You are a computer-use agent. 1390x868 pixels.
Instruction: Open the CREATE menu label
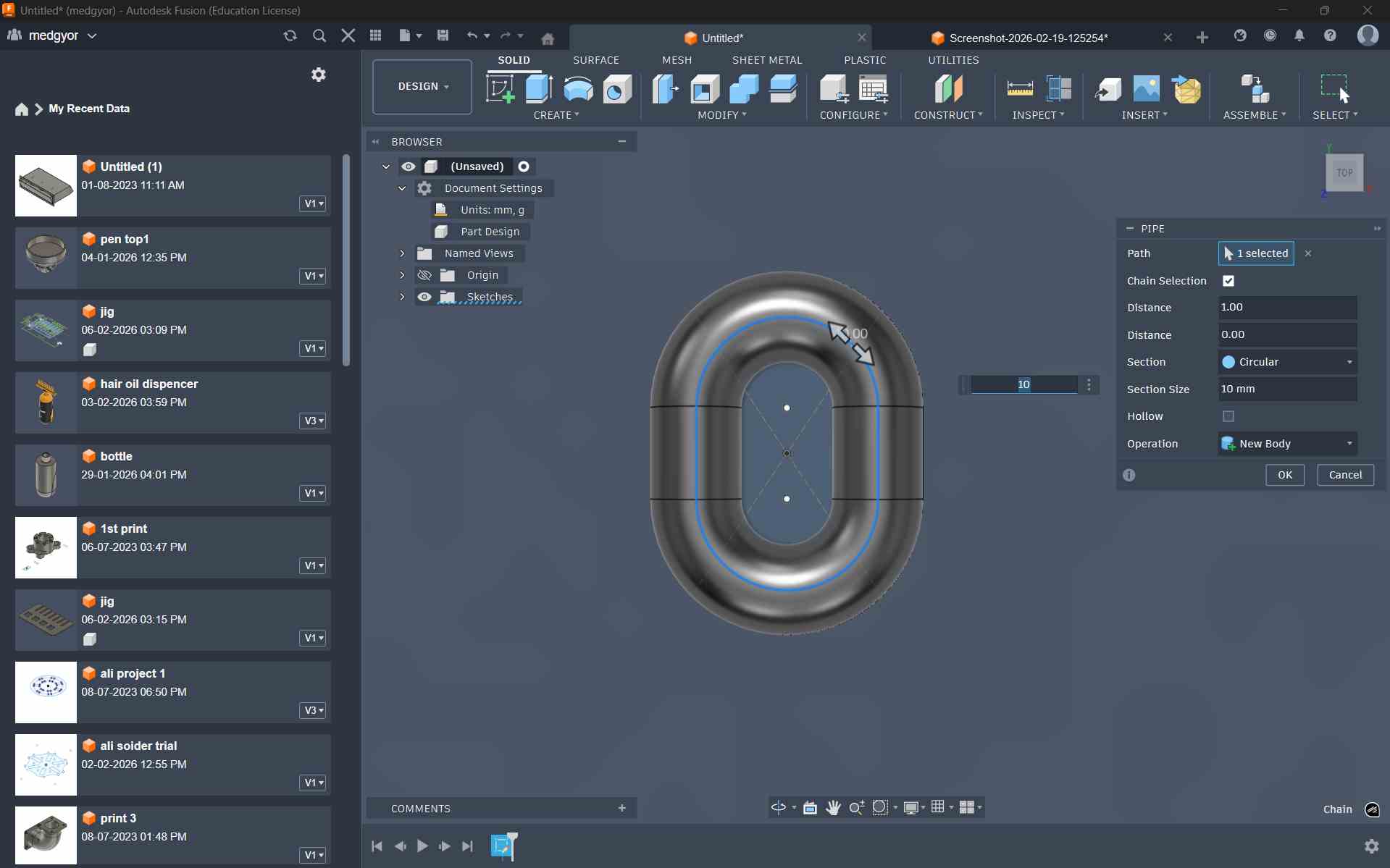[556, 115]
